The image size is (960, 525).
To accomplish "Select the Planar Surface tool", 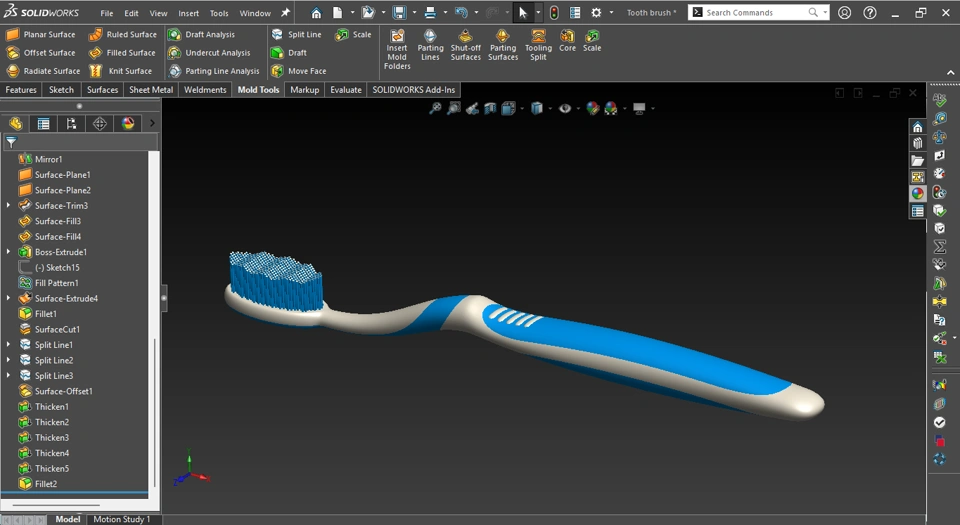I will coord(40,35).
